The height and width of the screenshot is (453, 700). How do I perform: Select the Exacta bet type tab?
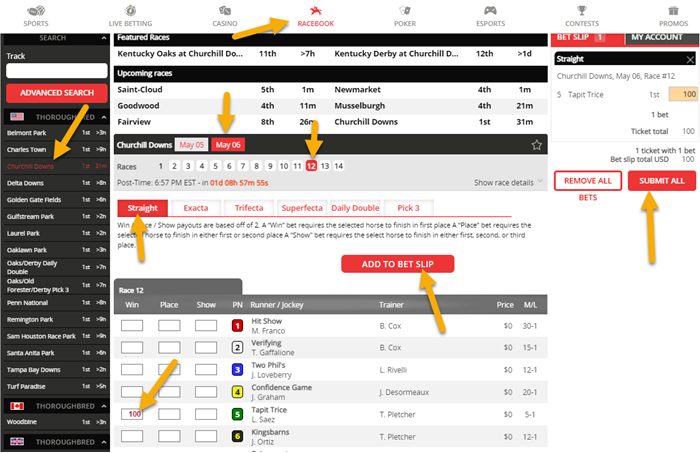coord(196,208)
